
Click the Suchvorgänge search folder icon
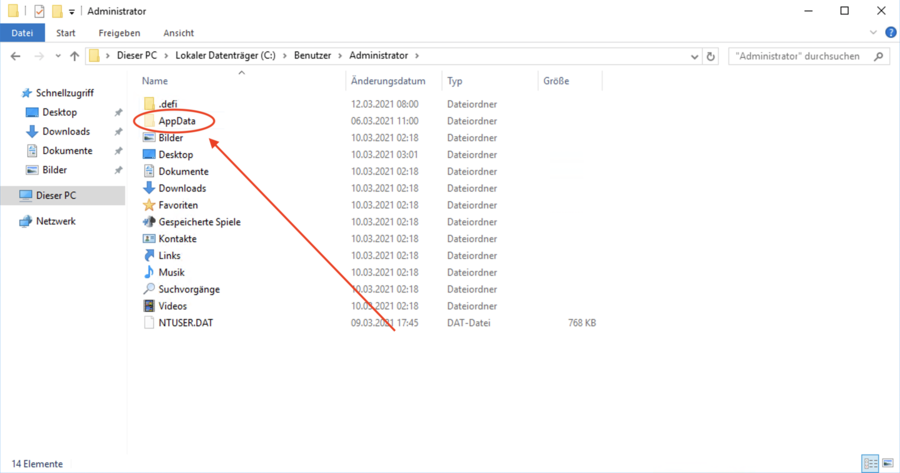click(x=149, y=289)
